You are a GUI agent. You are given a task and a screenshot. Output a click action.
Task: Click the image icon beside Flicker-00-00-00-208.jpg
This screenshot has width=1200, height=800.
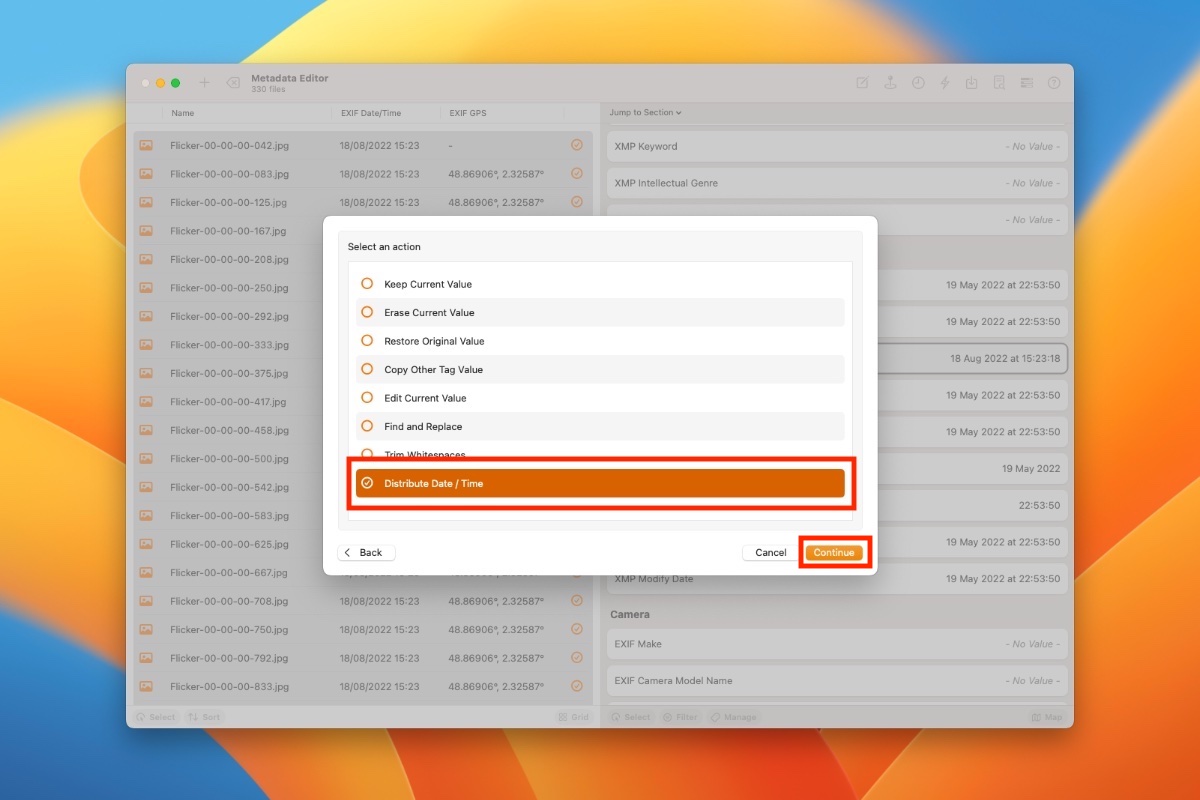click(146, 259)
